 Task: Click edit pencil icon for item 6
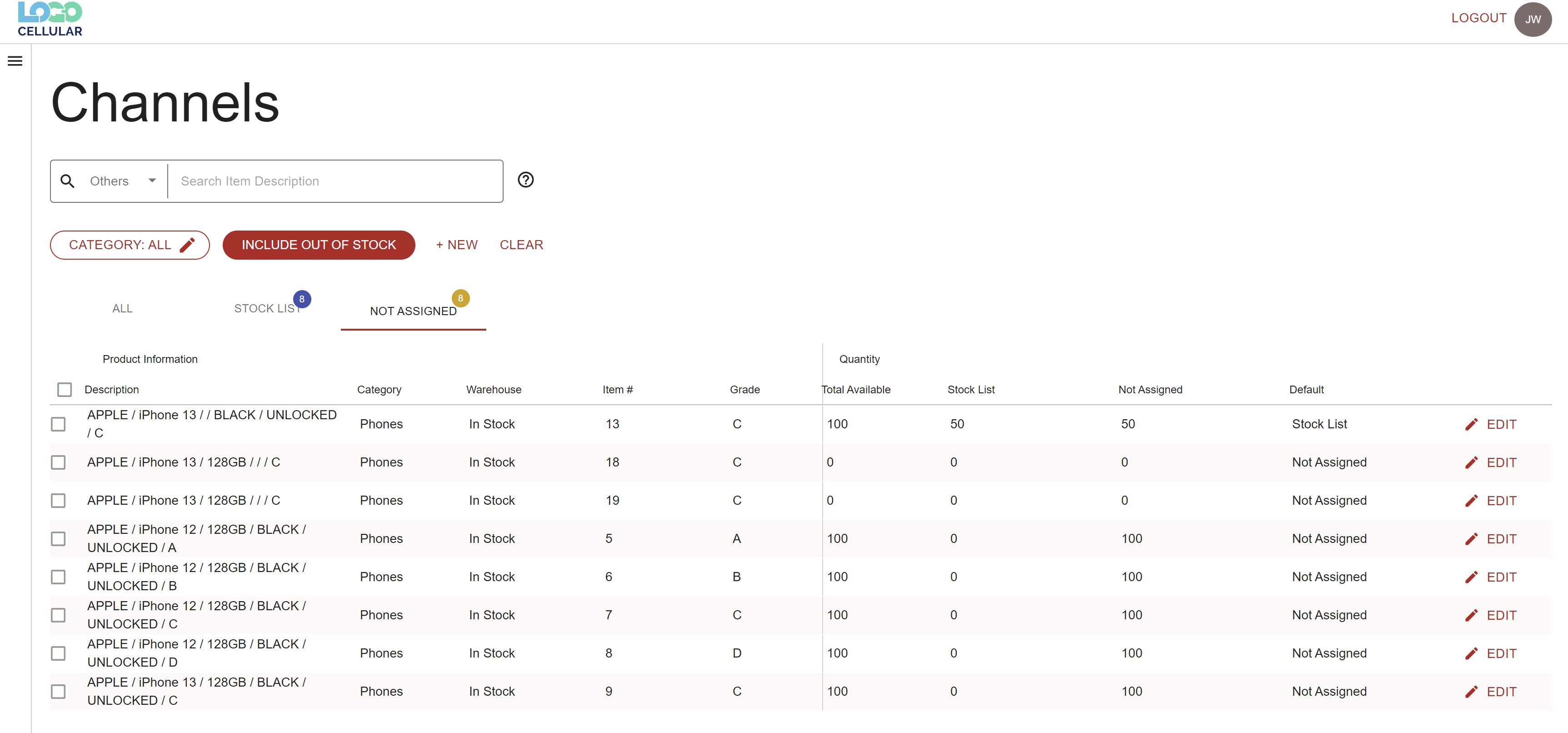(x=1471, y=577)
